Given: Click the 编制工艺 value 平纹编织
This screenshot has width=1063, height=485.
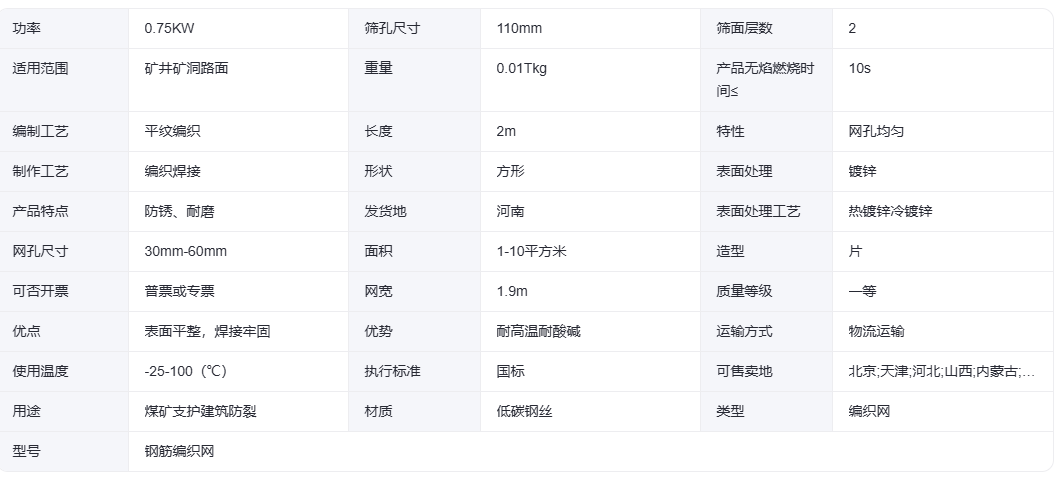Looking at the screenshot, I should click(x=172, y=132).
